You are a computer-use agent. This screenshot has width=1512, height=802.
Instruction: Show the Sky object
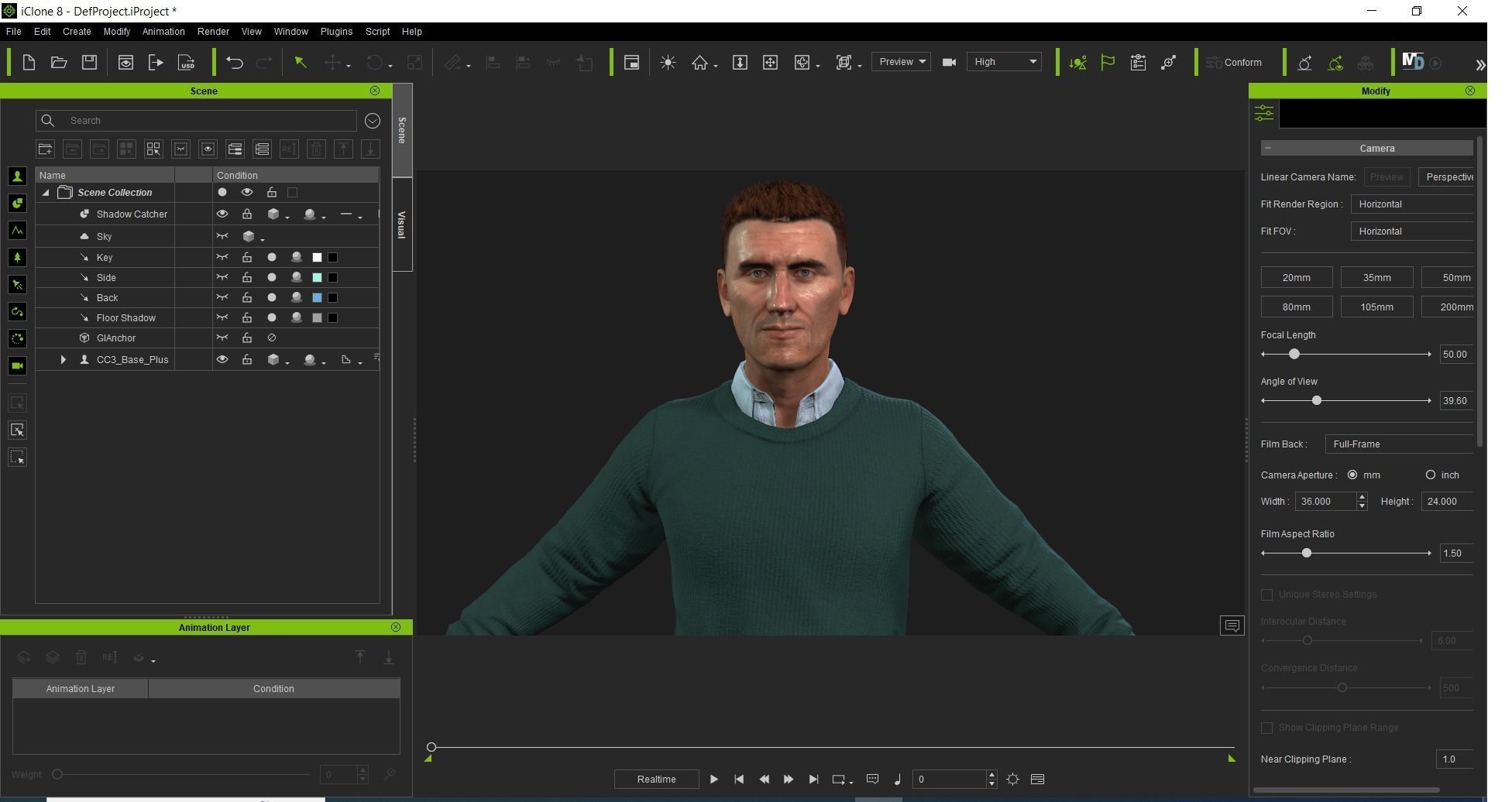222,236
